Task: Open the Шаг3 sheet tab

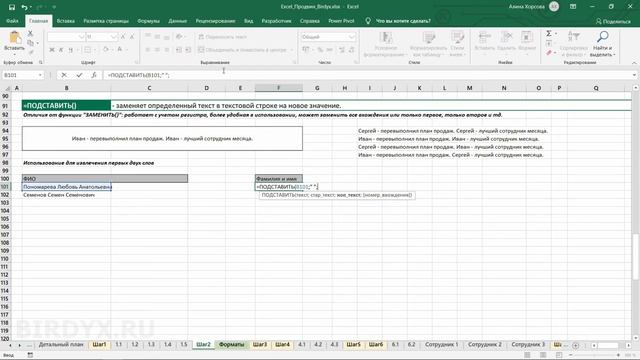Action: pyautogui.click(x=260, y=344)
